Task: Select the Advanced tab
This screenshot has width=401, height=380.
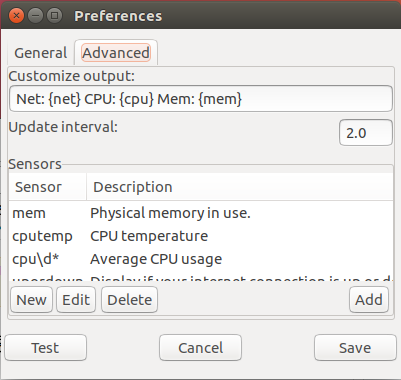Action: [116, 53]
